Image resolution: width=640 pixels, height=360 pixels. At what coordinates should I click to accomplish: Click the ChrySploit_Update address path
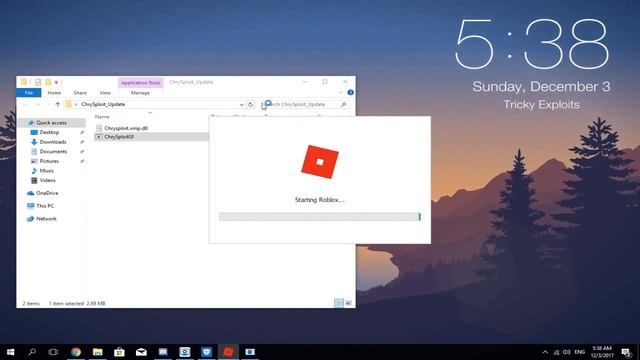[103, 104]
